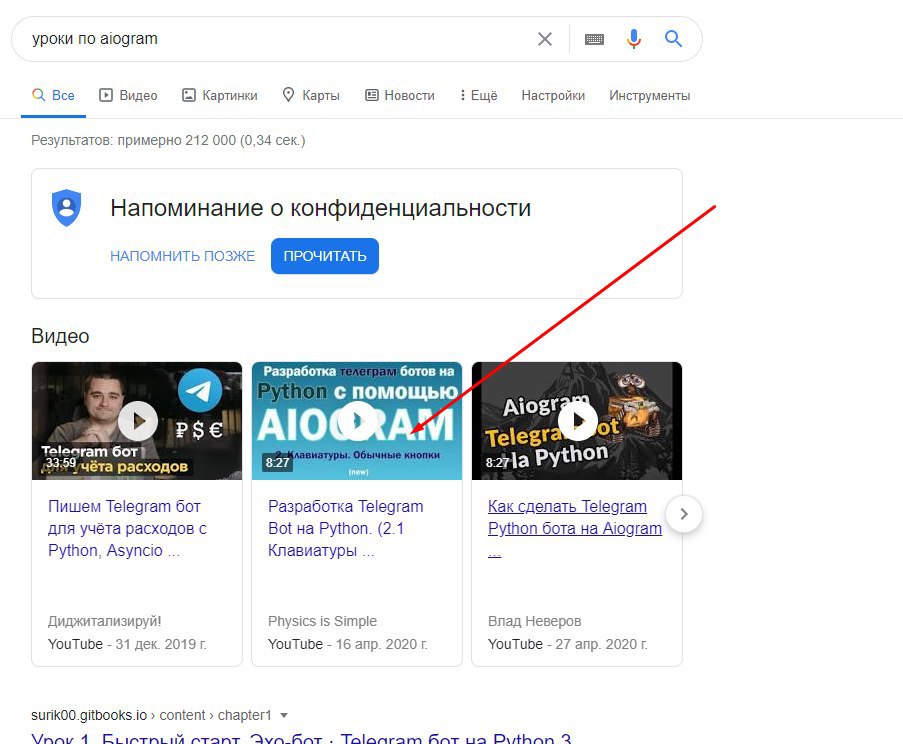Open 'Инструменты' search tools
Viewport: 903px width, 744px height.
(650, 95)
